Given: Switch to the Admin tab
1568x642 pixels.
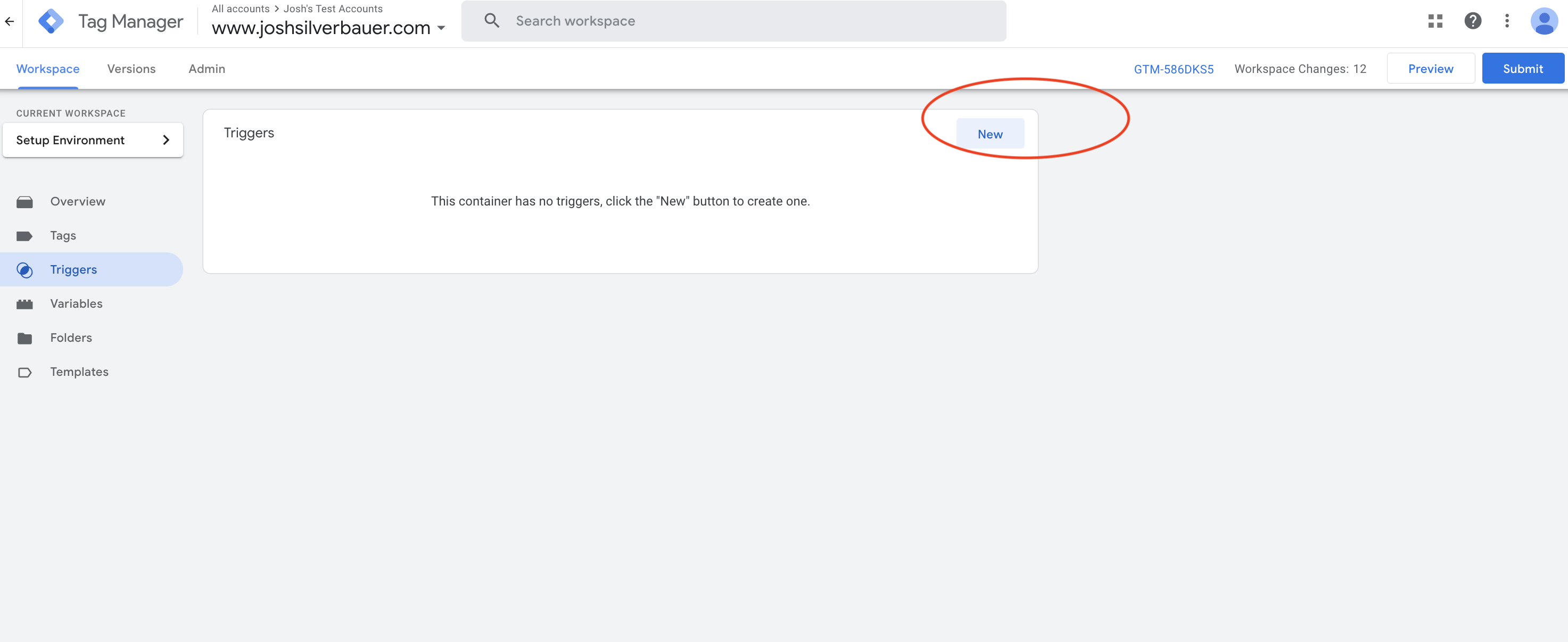Looking at the screenshot, I should pyautogui.click(x=207, y=69).
